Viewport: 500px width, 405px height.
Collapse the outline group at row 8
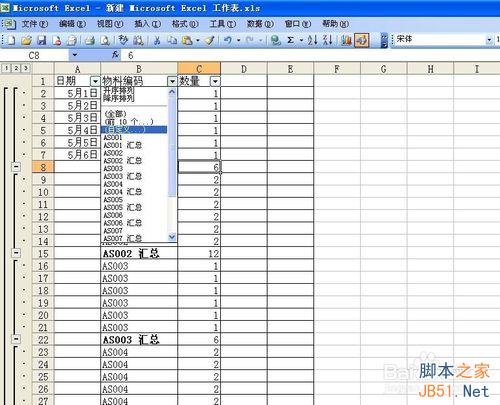tap(16, 167)
